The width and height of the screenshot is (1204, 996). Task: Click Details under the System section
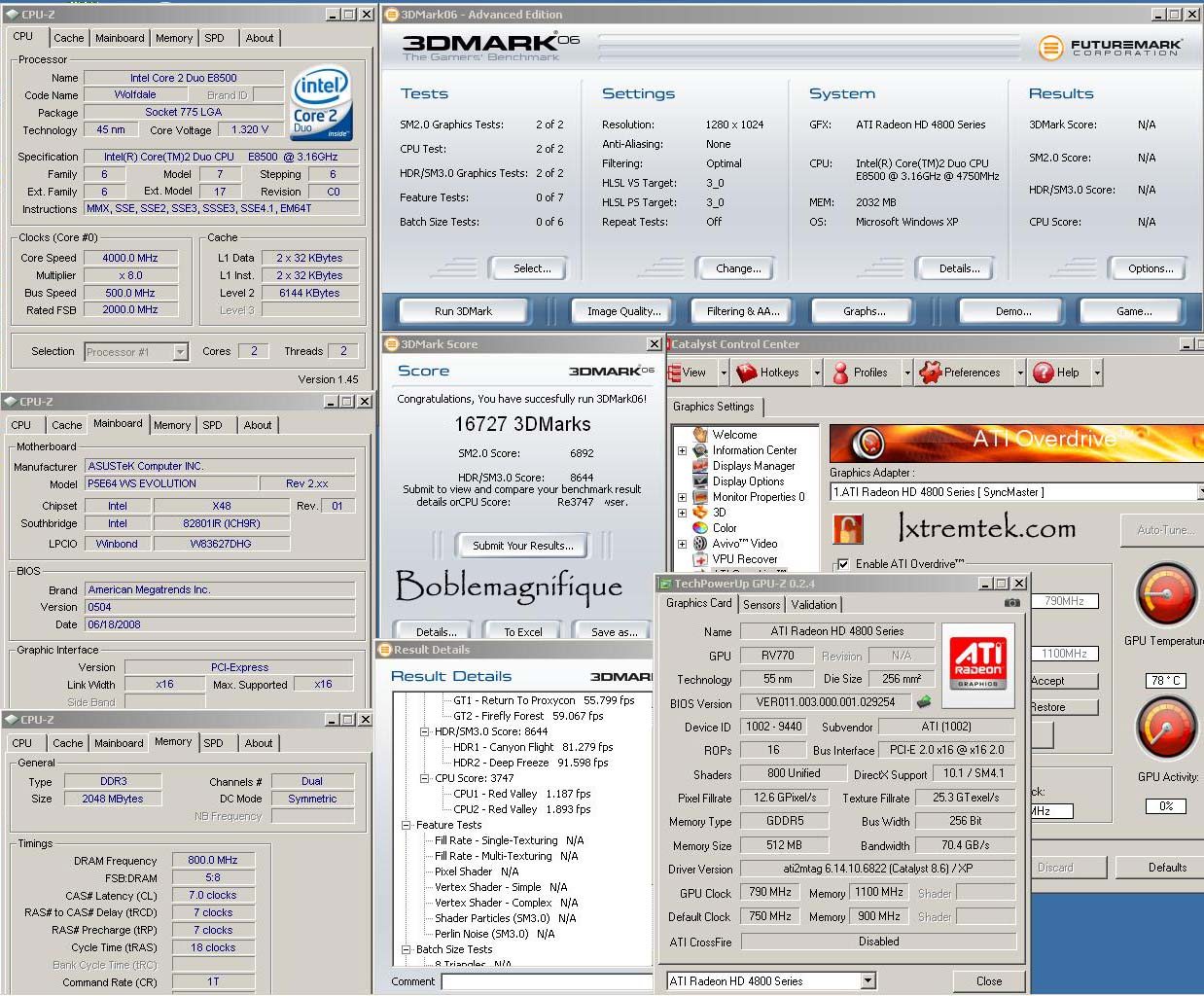959,268
